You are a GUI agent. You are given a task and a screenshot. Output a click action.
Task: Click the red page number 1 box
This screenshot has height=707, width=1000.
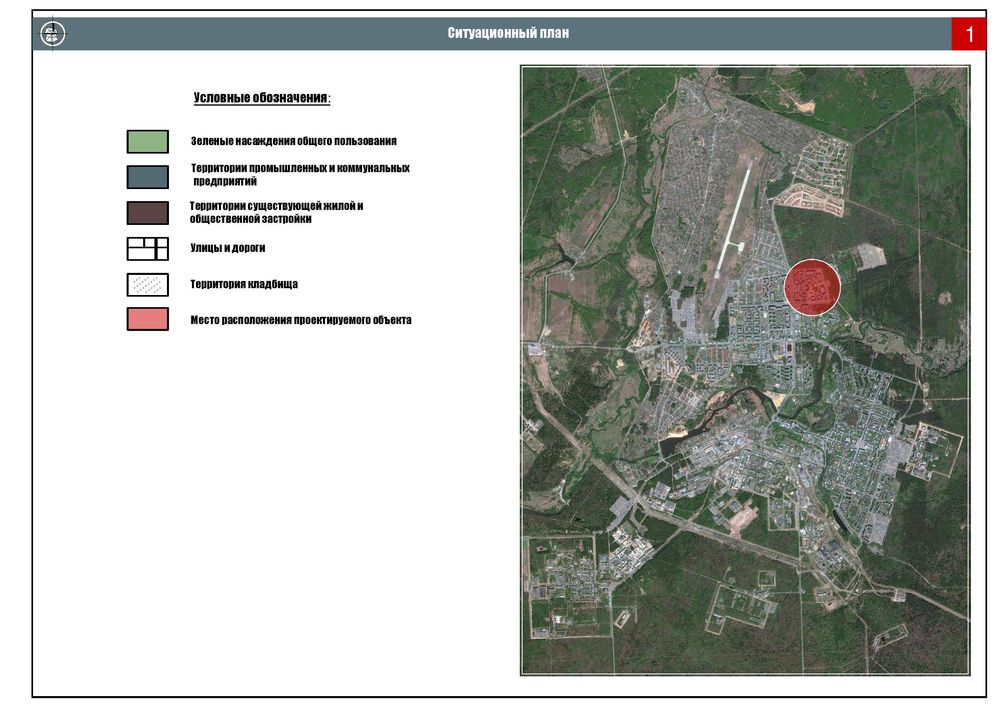click(969, 34)
